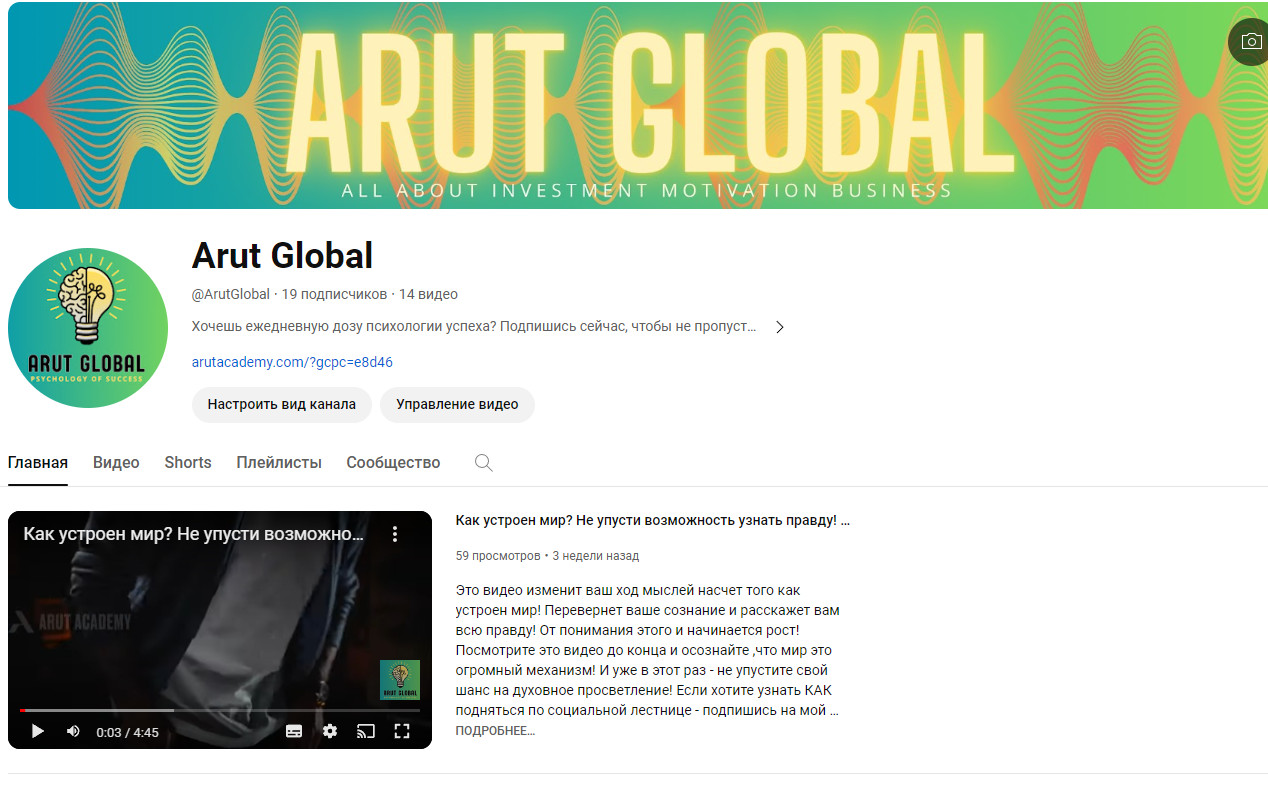Open the Shorts tab

188,463
